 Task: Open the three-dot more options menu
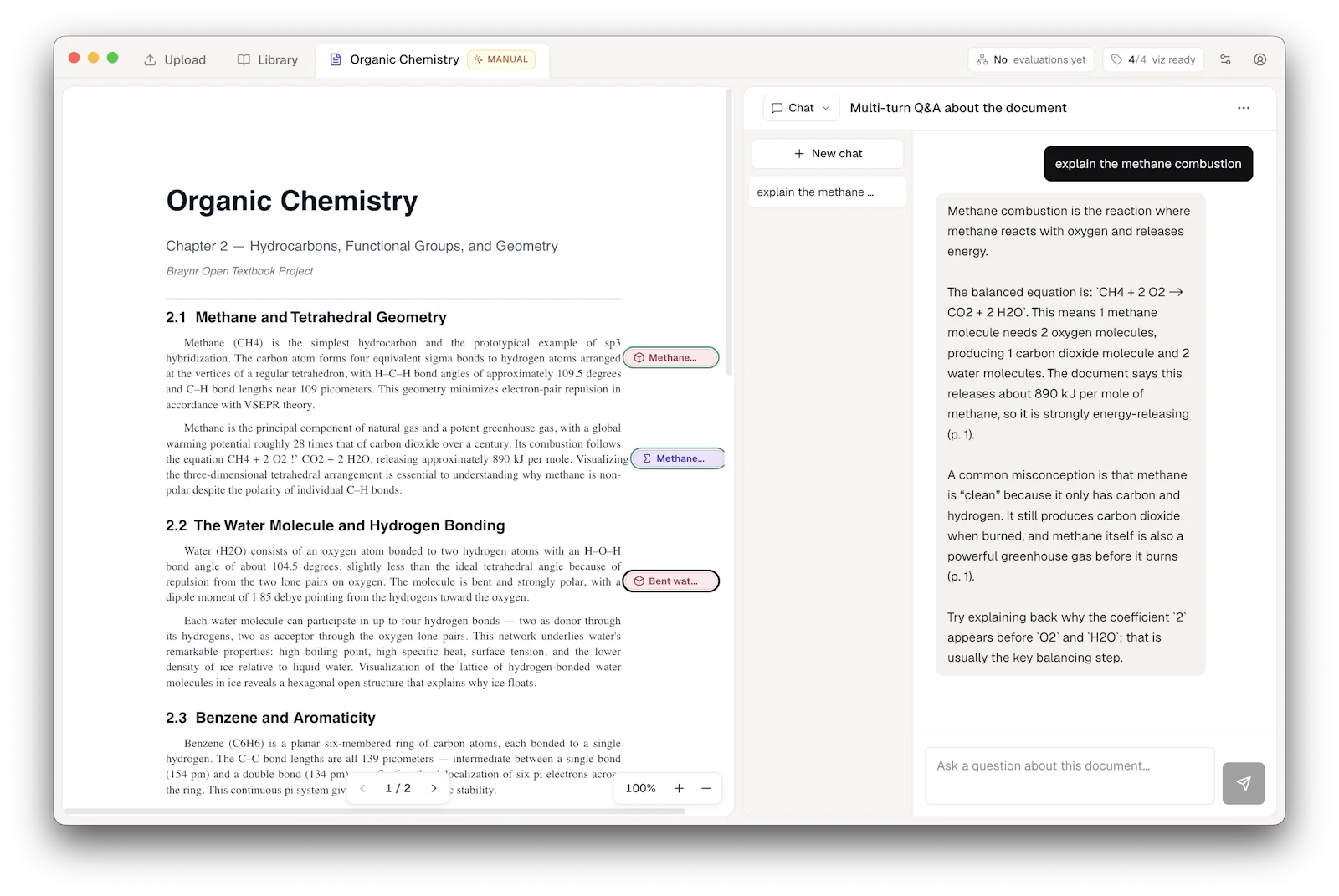[x=1244, y=108]
